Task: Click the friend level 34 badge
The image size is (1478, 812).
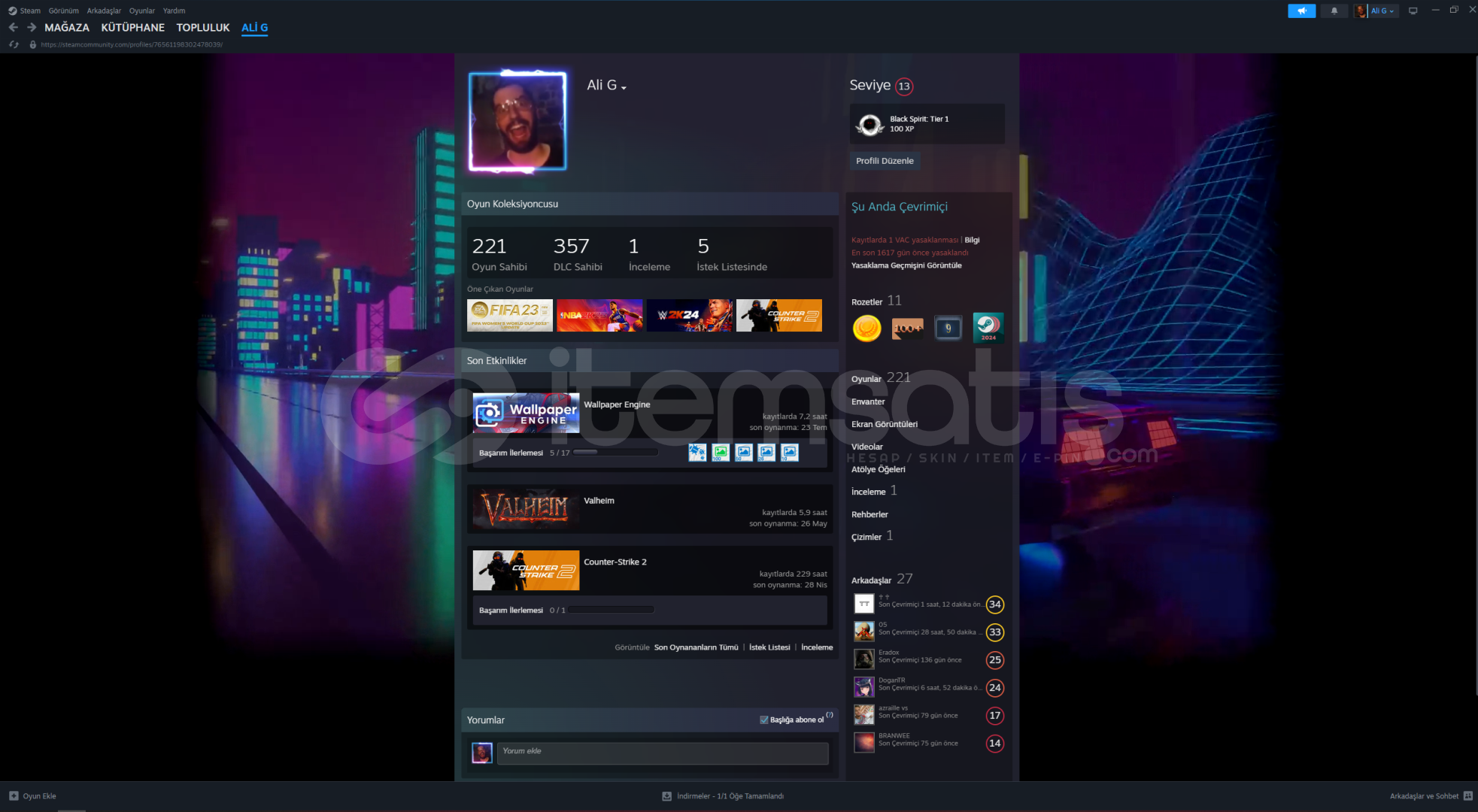Action: coord(995,604)
